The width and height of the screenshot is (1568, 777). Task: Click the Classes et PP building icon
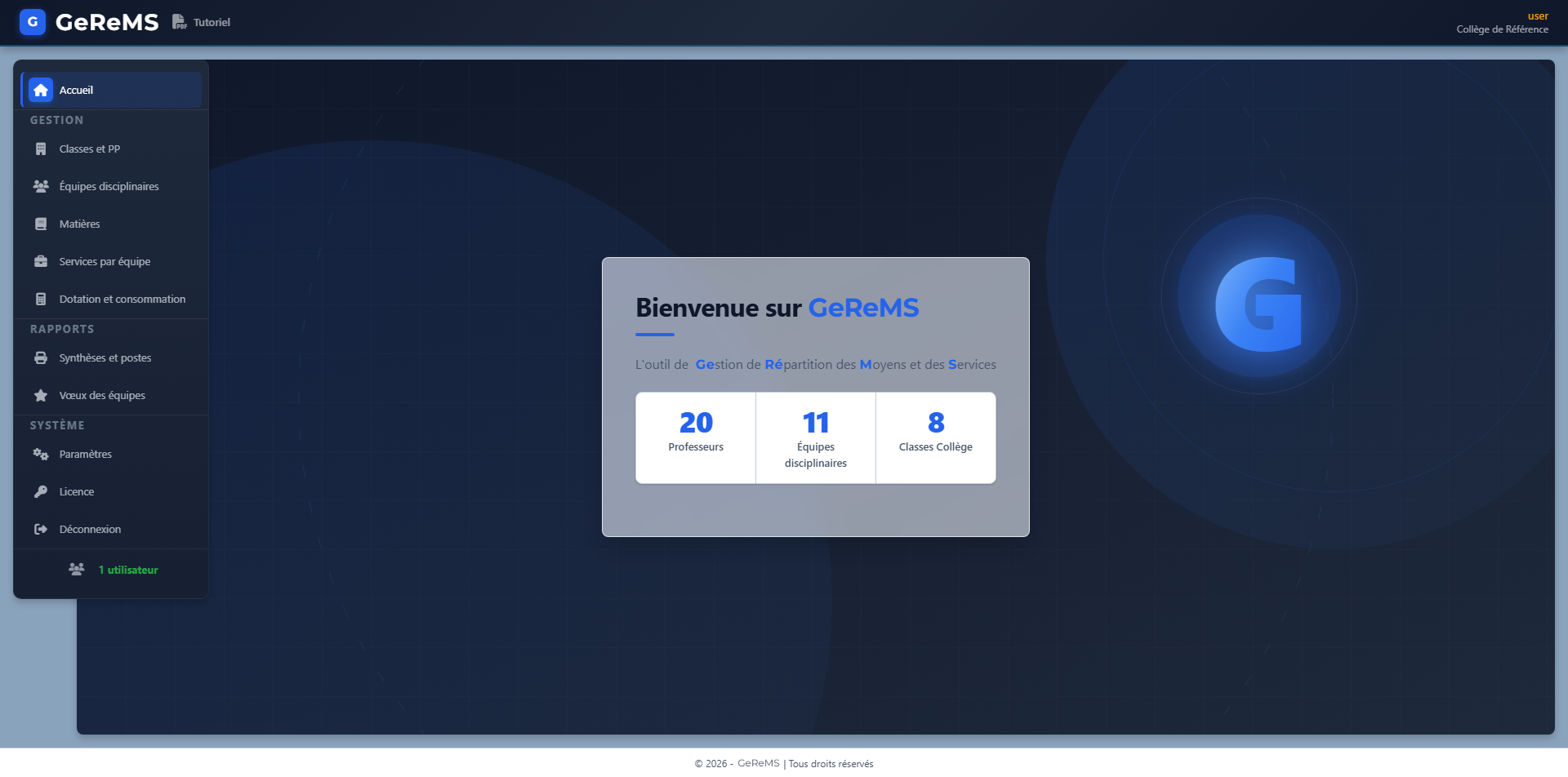pyautogui.click(x=41, y=149)
